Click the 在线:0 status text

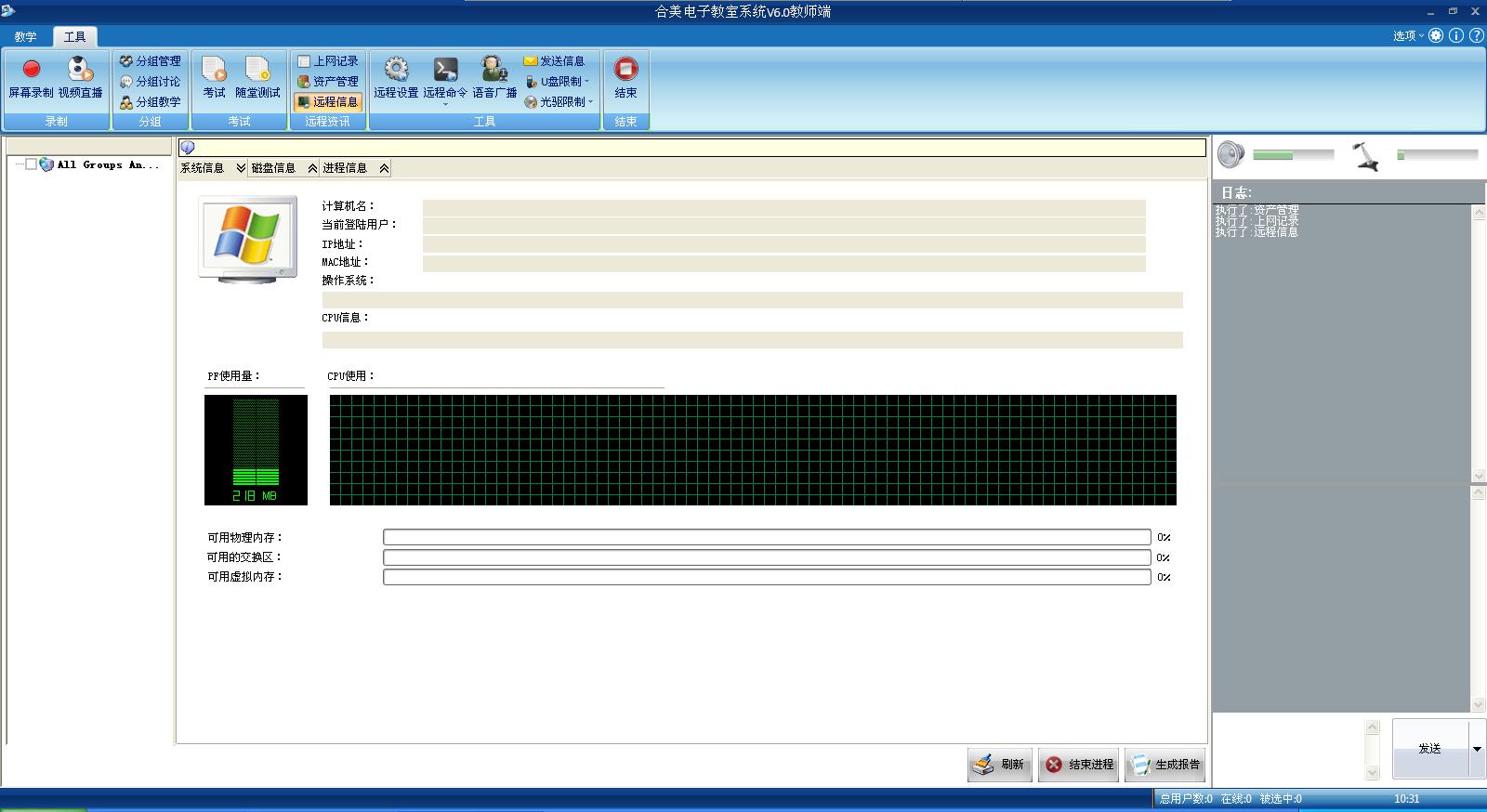click(x=1236, y=799)
